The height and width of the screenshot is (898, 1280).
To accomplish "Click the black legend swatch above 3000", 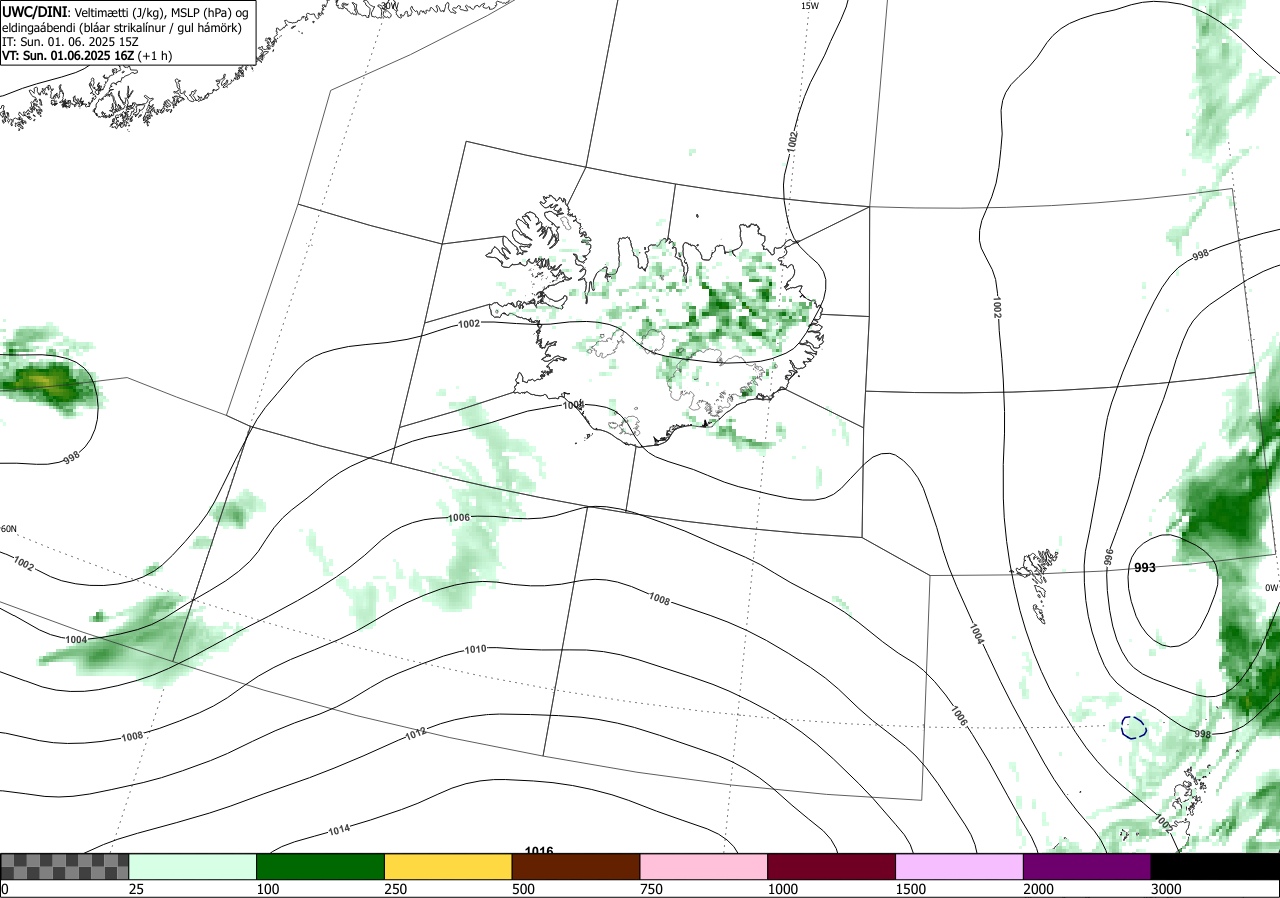I will click(x=1215, y=866).
